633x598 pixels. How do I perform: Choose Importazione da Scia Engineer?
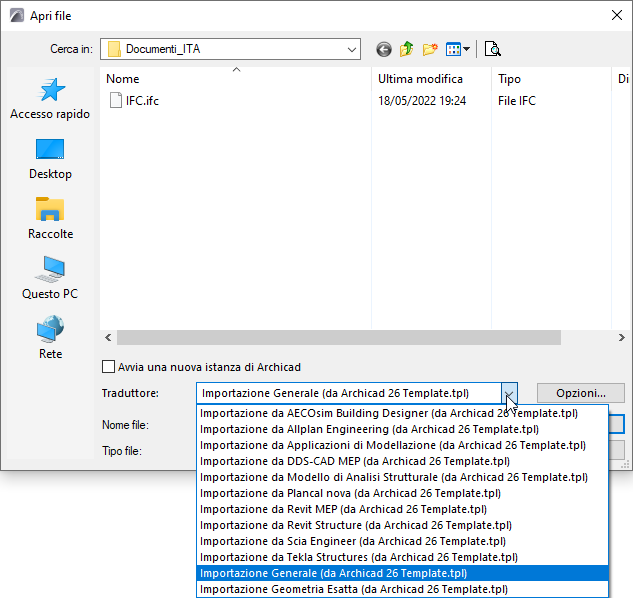402,541
